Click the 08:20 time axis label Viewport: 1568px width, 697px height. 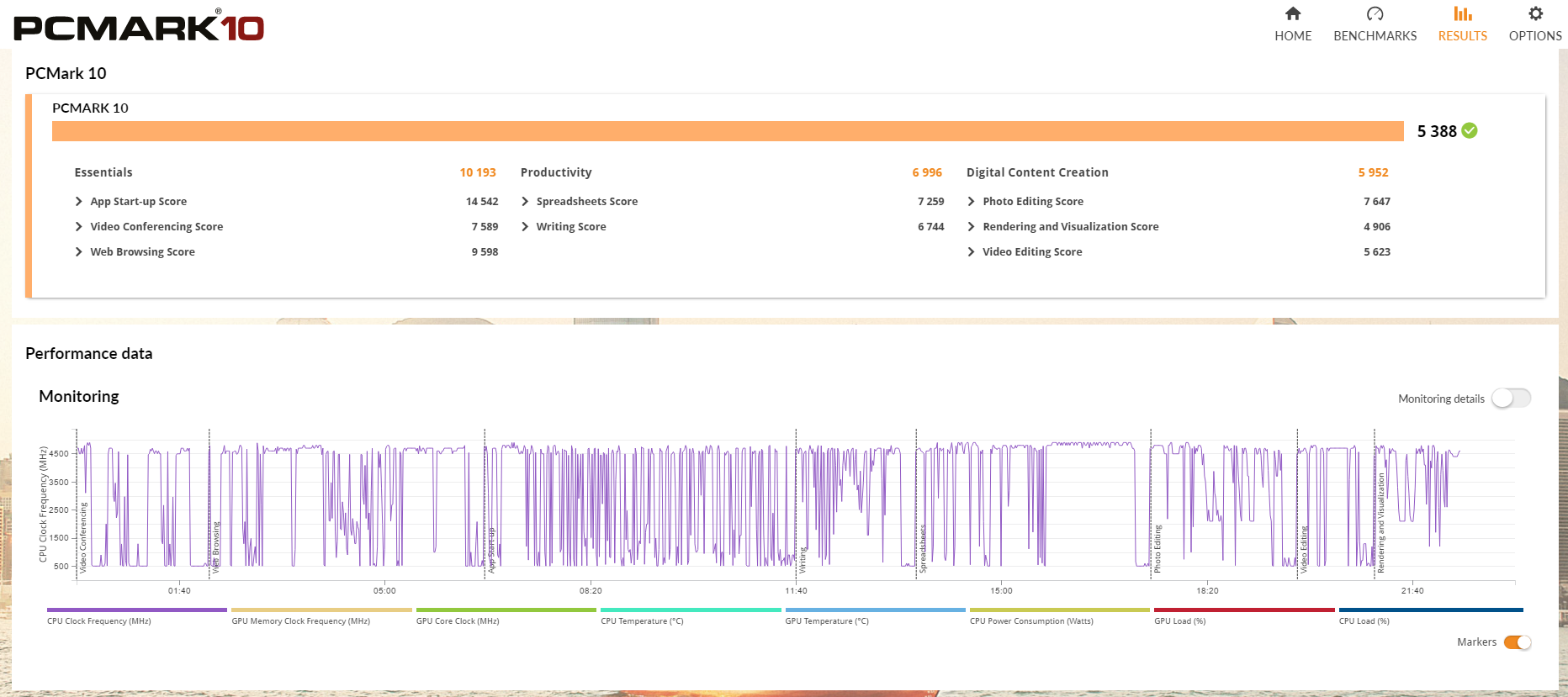(x=591, y=591)
